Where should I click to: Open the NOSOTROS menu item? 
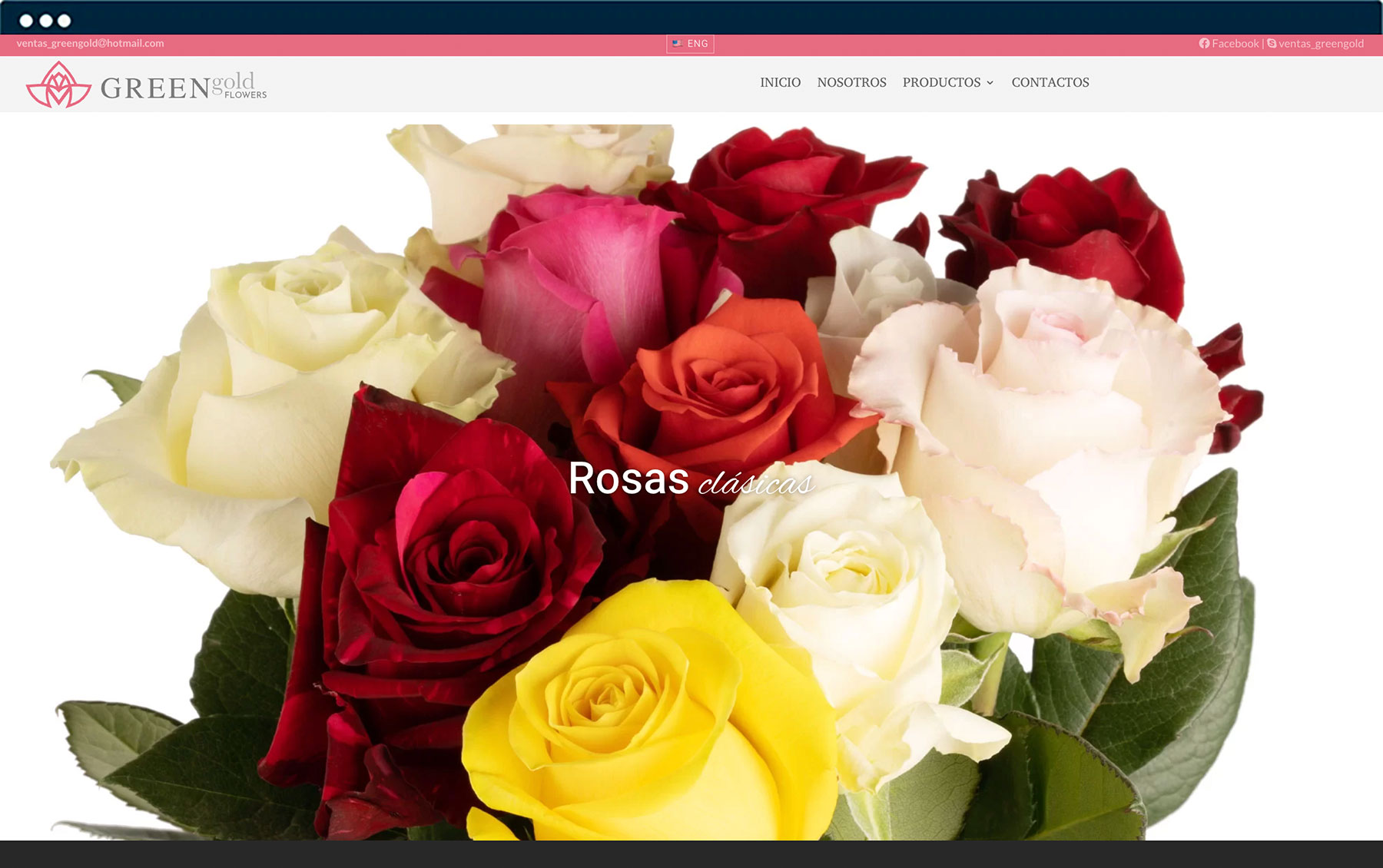(851, 82)
